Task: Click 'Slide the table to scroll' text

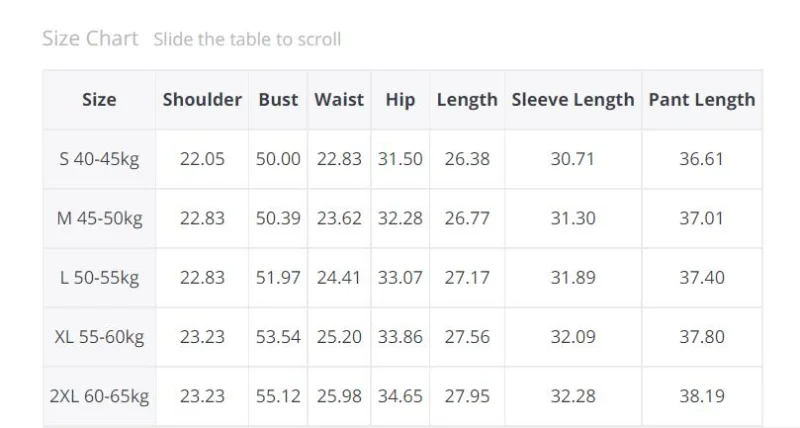Action: pyautogui.click(x=247, y=40)
